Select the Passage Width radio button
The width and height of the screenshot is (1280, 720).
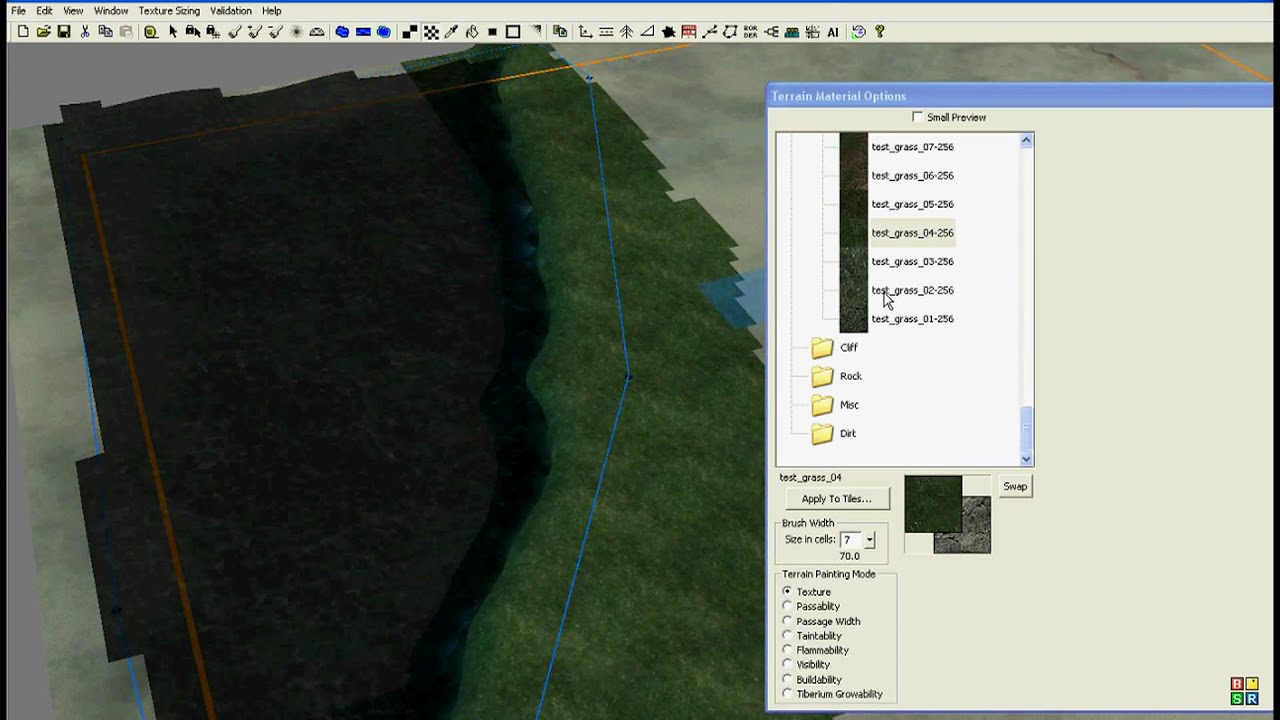pos(787,621)
